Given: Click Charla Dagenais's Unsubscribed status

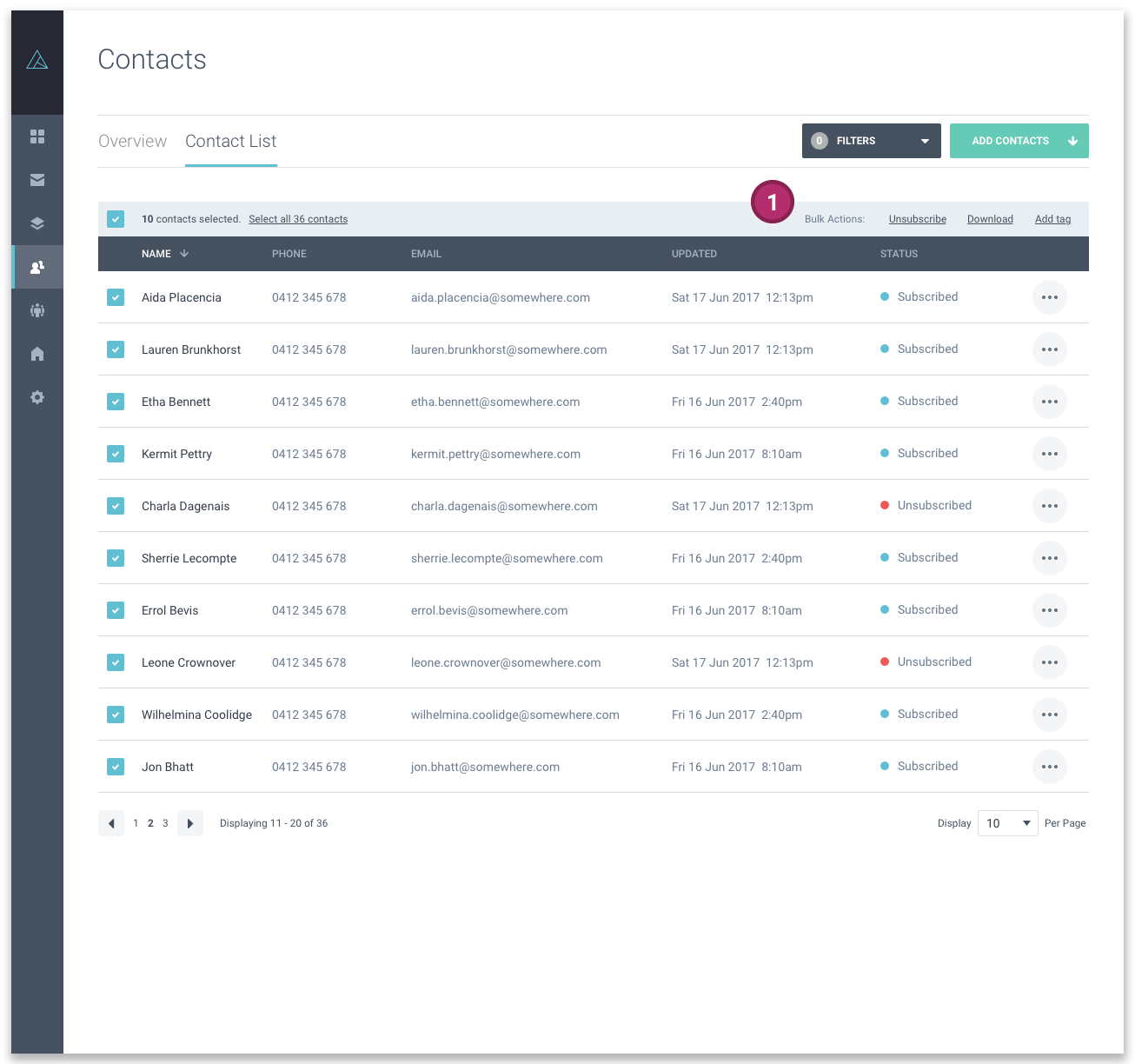Looking at the screenshot, I should pyautogui.click(x=926, y=505).
